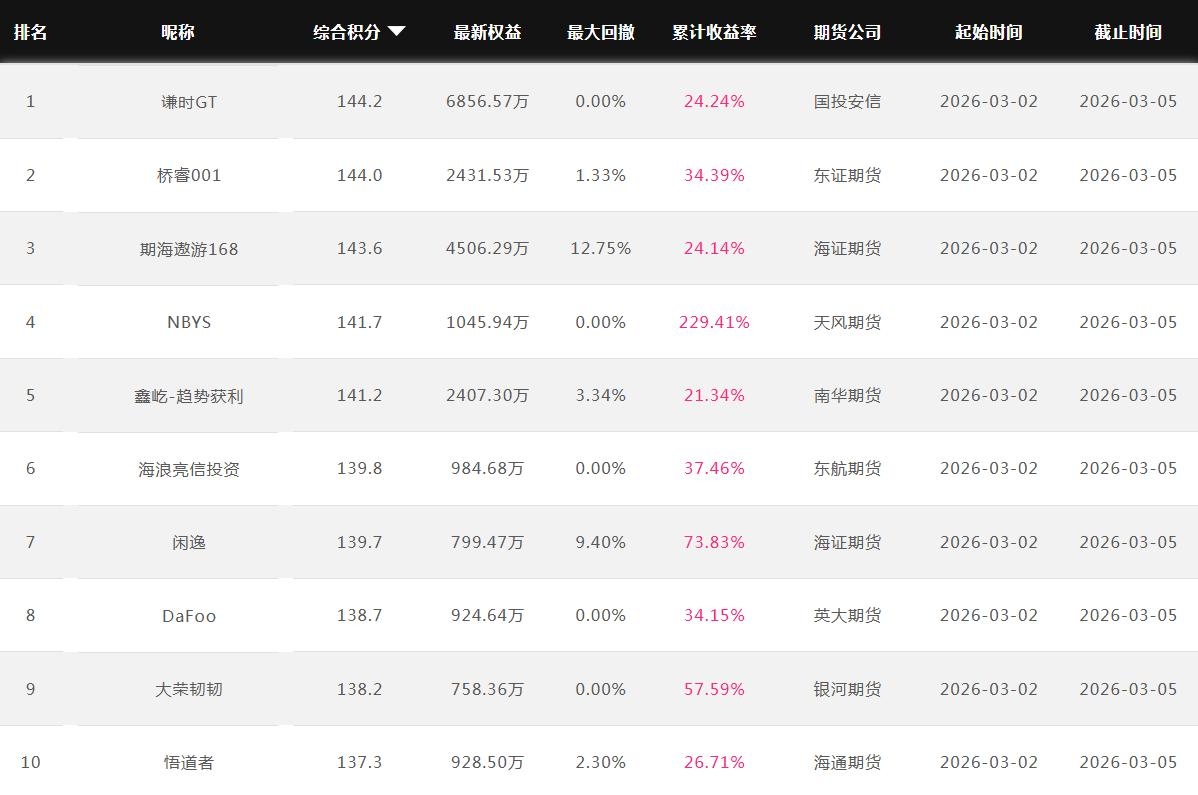This screenshot has height=795, width=1198.
Task: Click the 期货公司 column header
Action: point(847,32)
